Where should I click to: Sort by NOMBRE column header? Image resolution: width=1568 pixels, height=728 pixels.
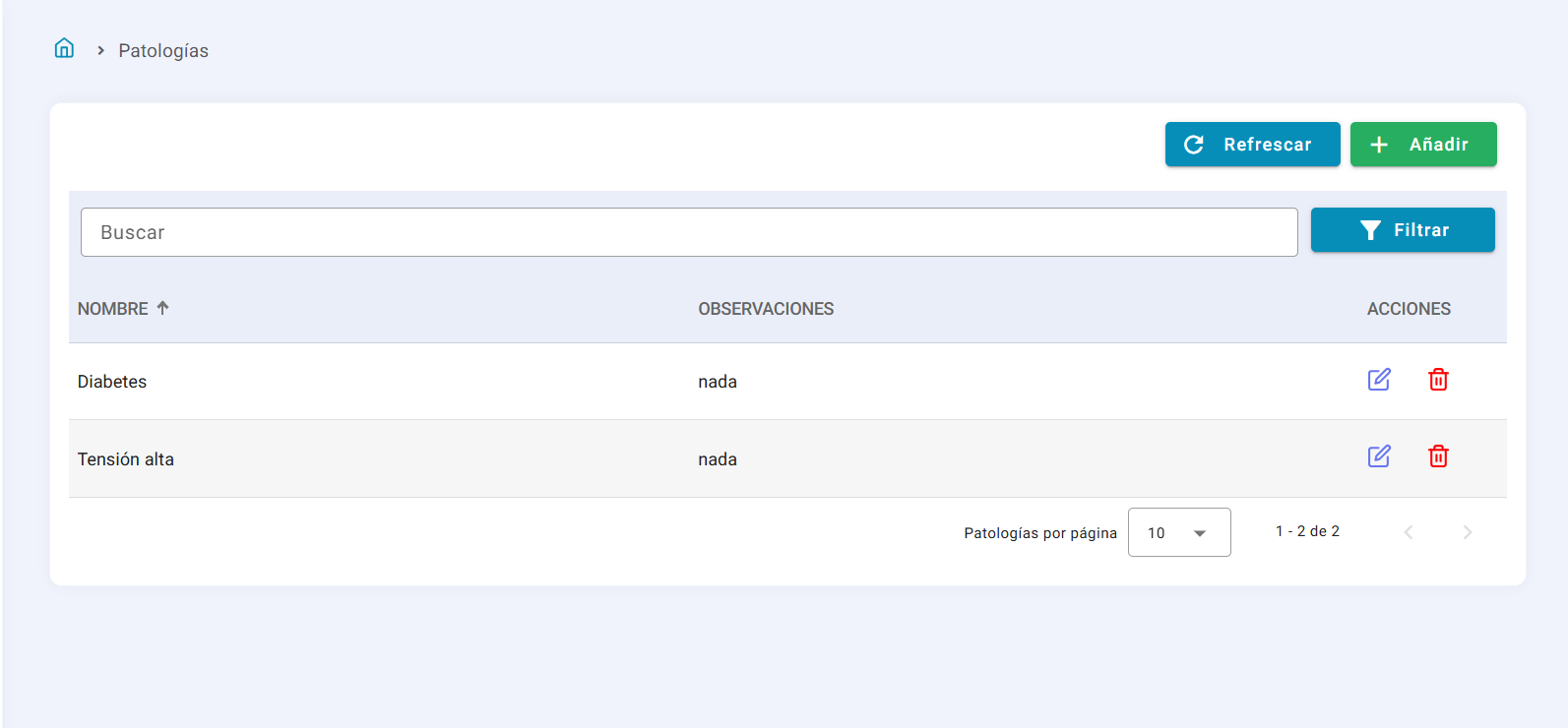(x=113, y=309)
